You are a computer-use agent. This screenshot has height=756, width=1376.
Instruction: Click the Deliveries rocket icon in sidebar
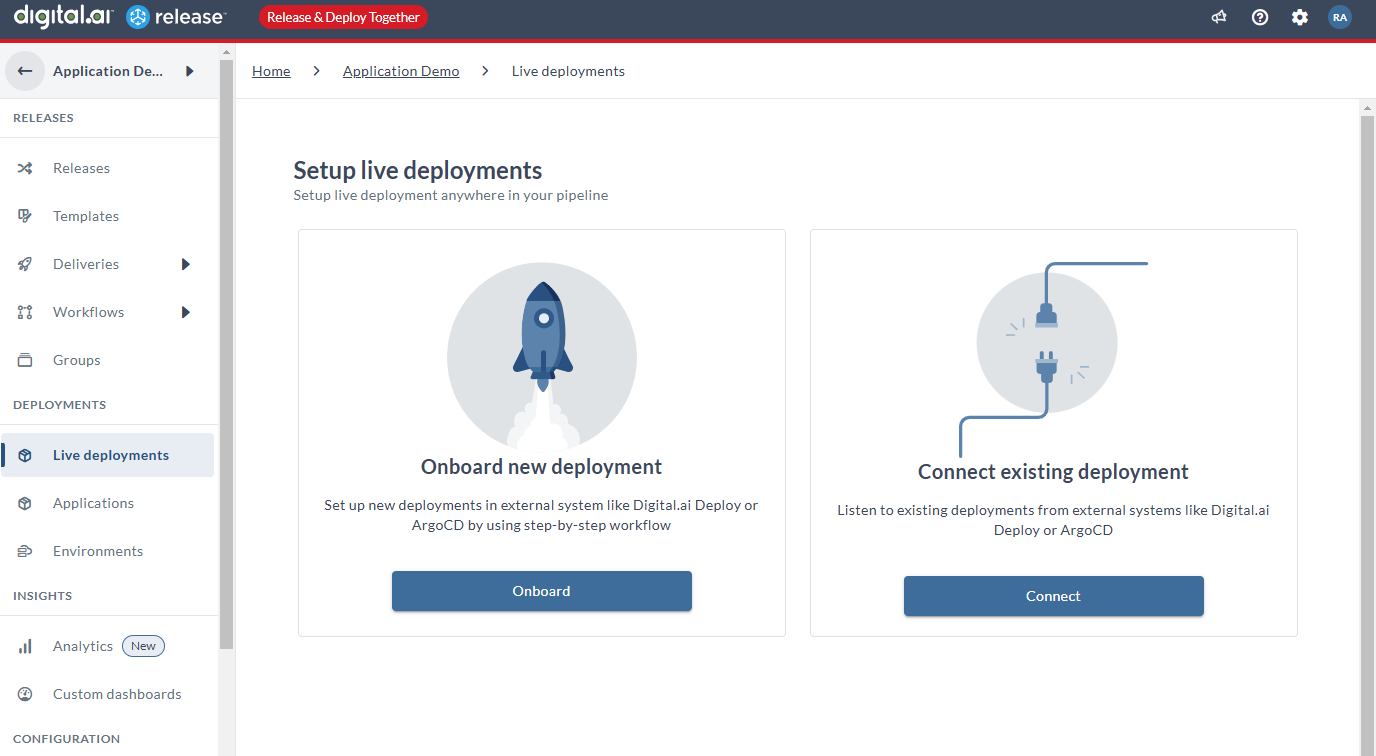click(25, 264)
